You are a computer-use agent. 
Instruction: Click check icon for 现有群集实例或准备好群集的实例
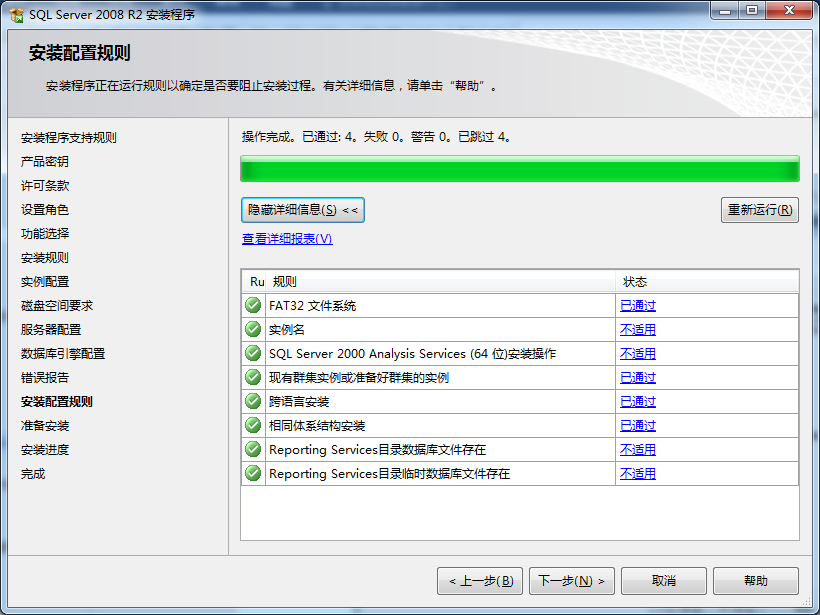pyautogui.click(x=253, y=377)
